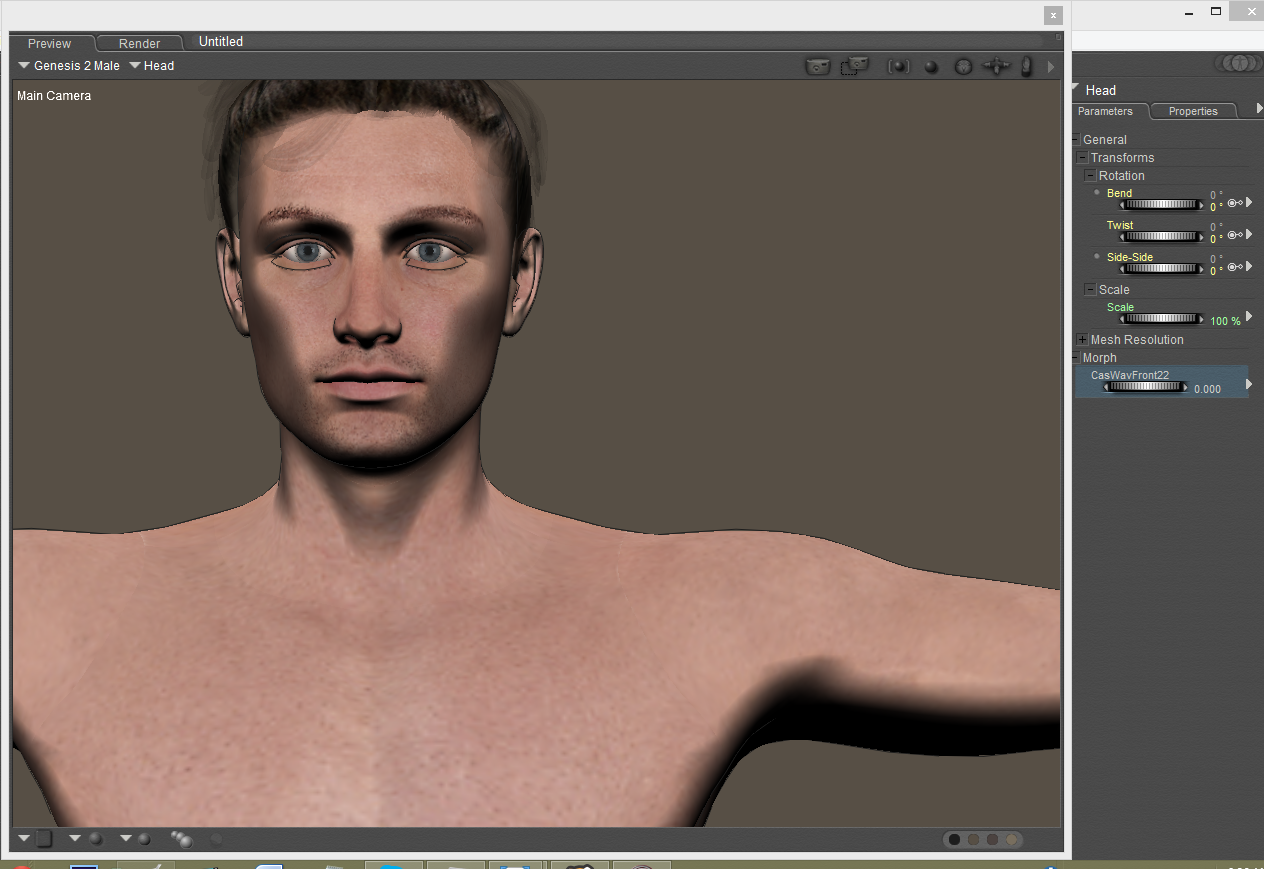Click the plain sphere icon in preview toolbar
Image resolution: width=1264 pixels, height=869 pixels.
point(931,67)
